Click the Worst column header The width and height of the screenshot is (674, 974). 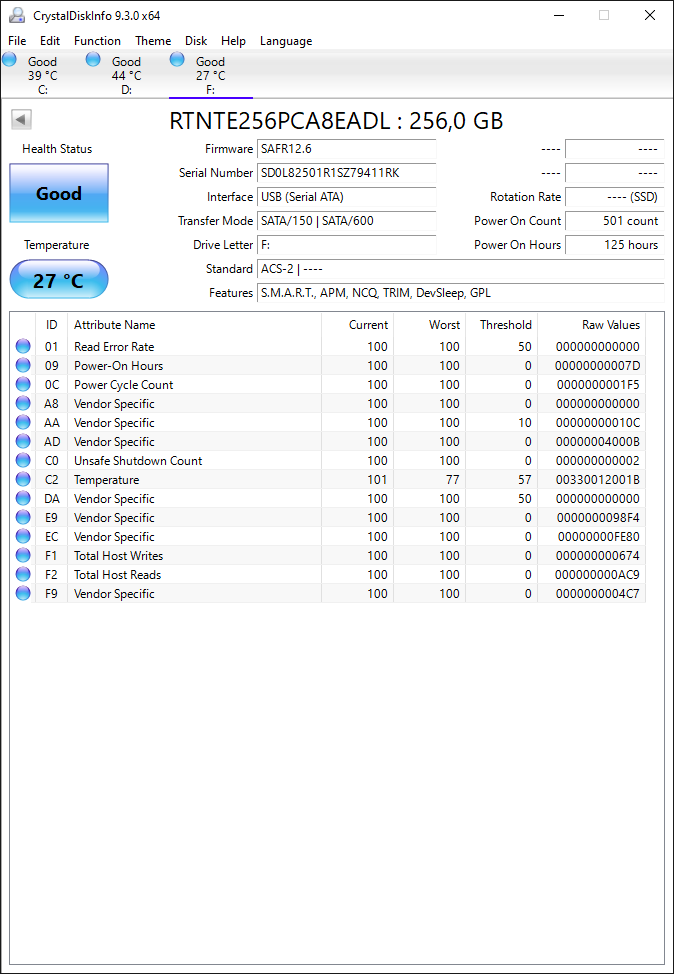click(429, 325)
